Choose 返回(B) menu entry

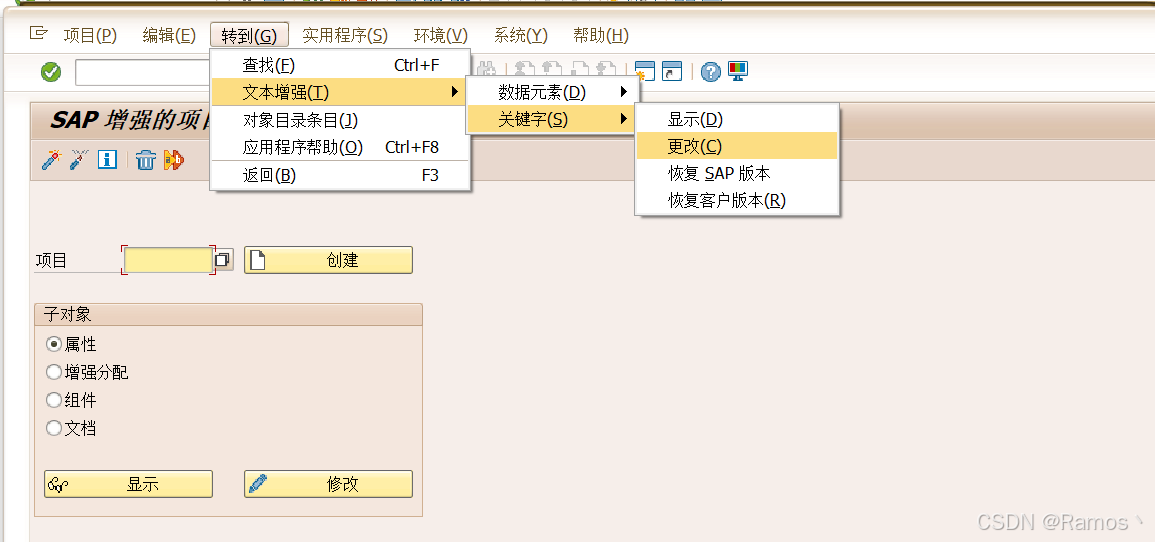(x=340, y=175)
